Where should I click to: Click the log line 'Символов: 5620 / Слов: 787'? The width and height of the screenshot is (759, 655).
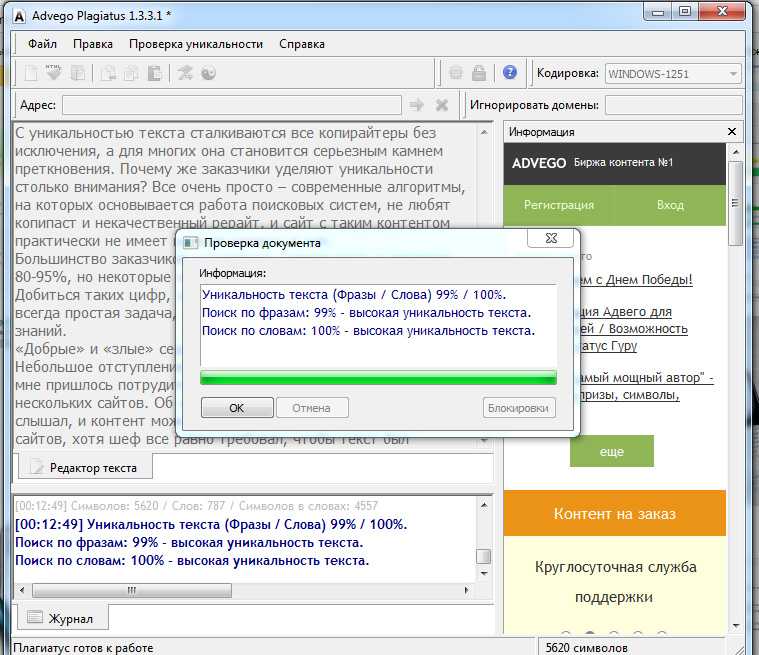[x=197, y=506]
